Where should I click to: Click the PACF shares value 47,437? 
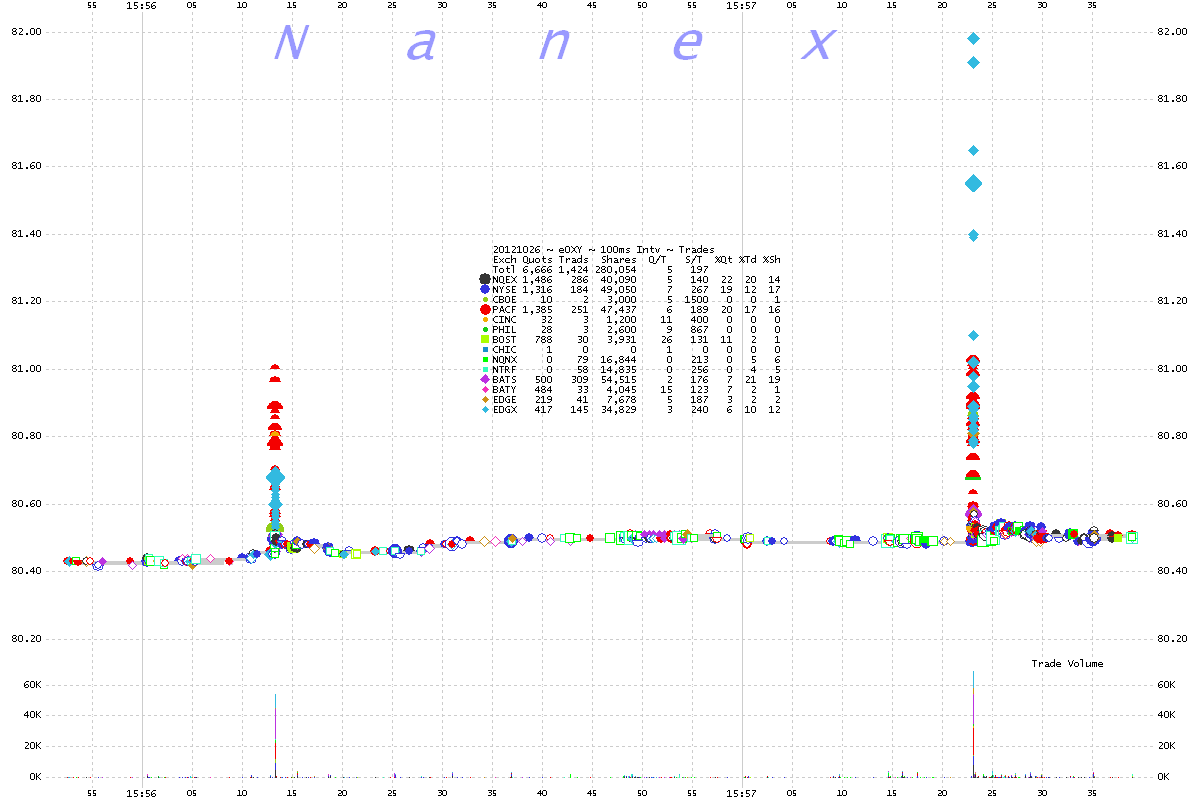coord(619,309)
